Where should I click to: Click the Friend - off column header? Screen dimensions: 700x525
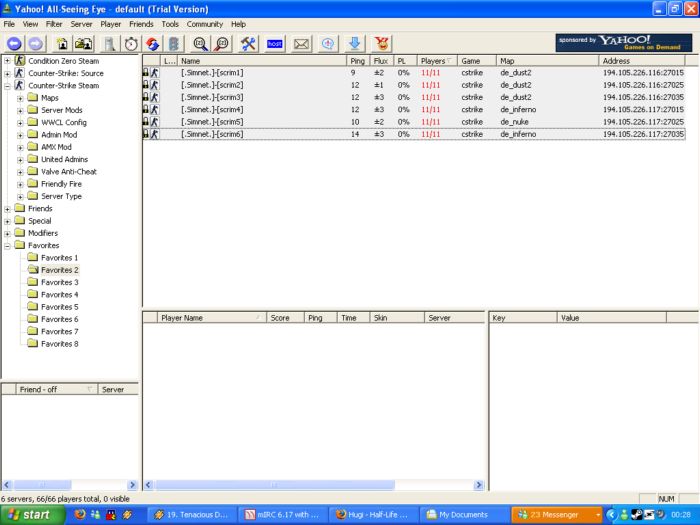(56, 389)
